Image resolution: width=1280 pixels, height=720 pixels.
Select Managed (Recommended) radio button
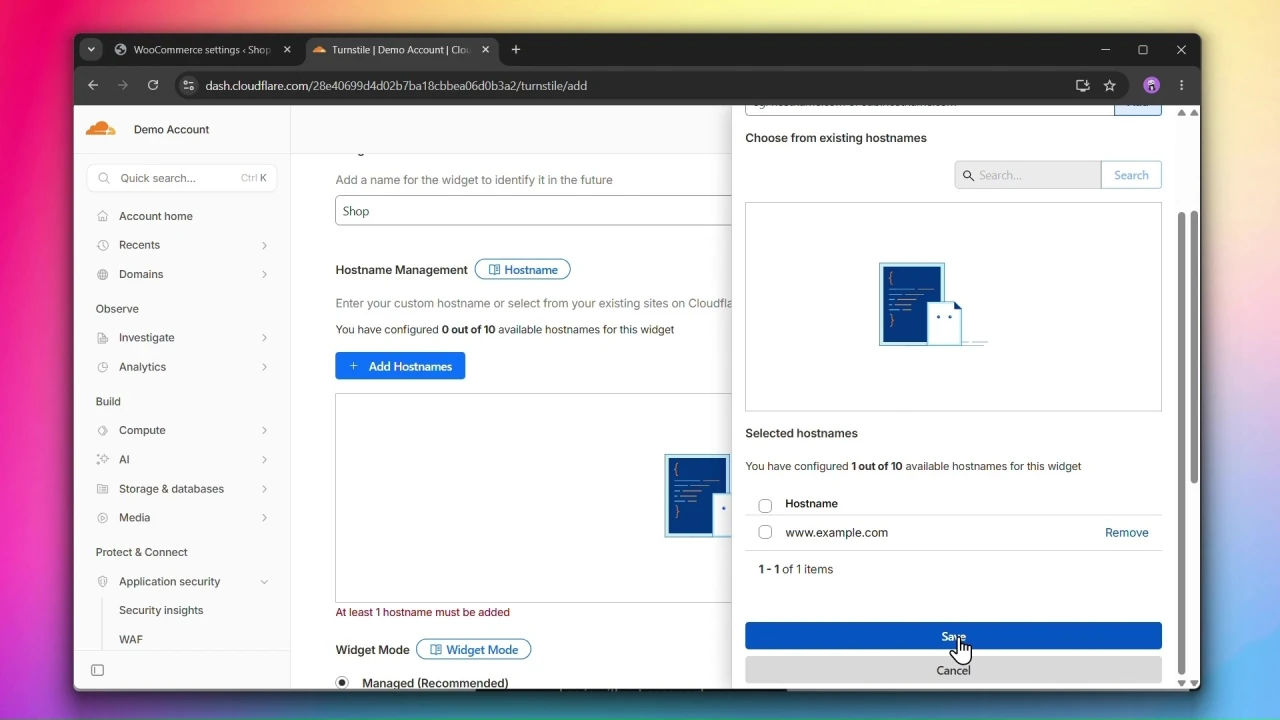[342, 683]
